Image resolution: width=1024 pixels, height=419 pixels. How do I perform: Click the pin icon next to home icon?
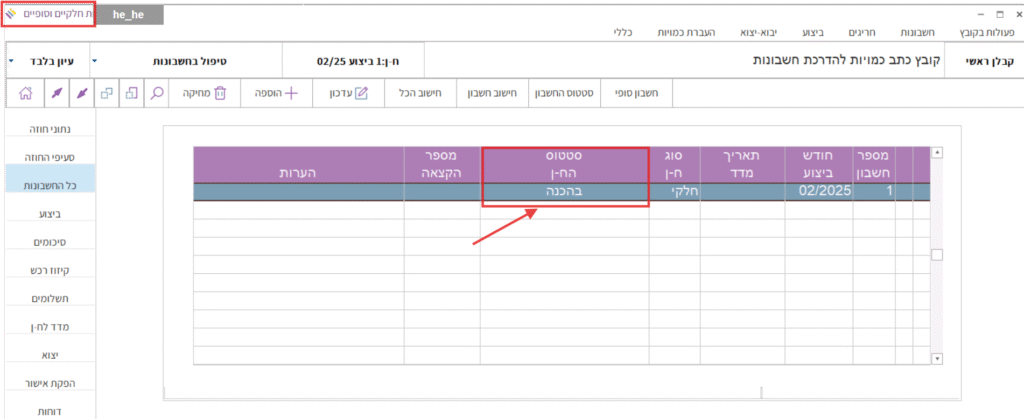coord(55,93)
